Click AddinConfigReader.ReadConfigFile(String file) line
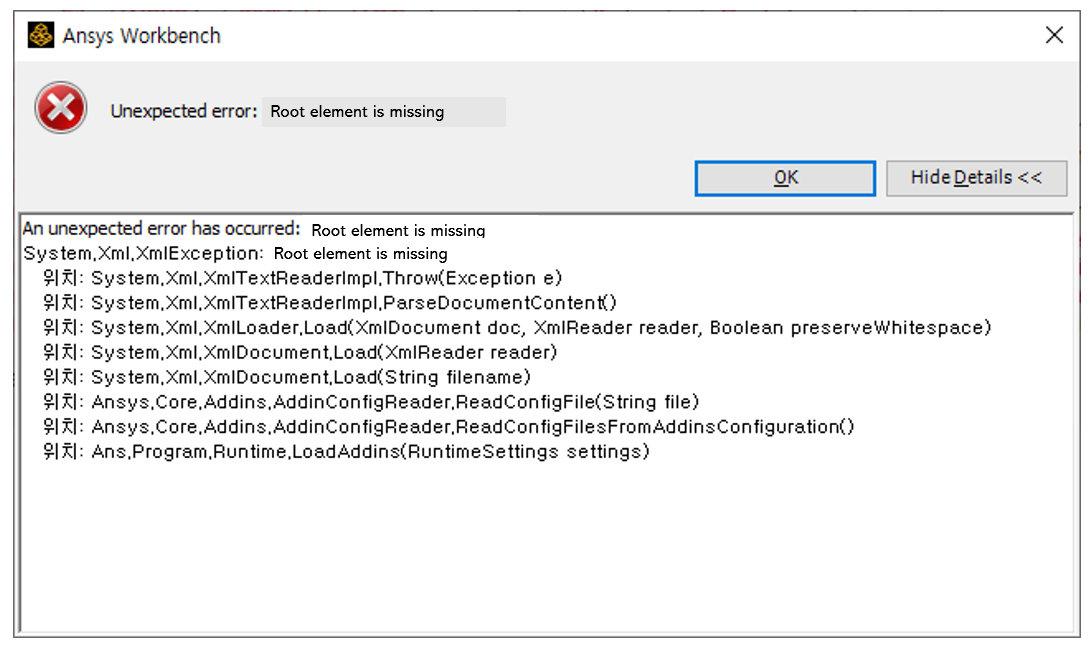This screenshot has width=1090, height=646. point(371,402)
